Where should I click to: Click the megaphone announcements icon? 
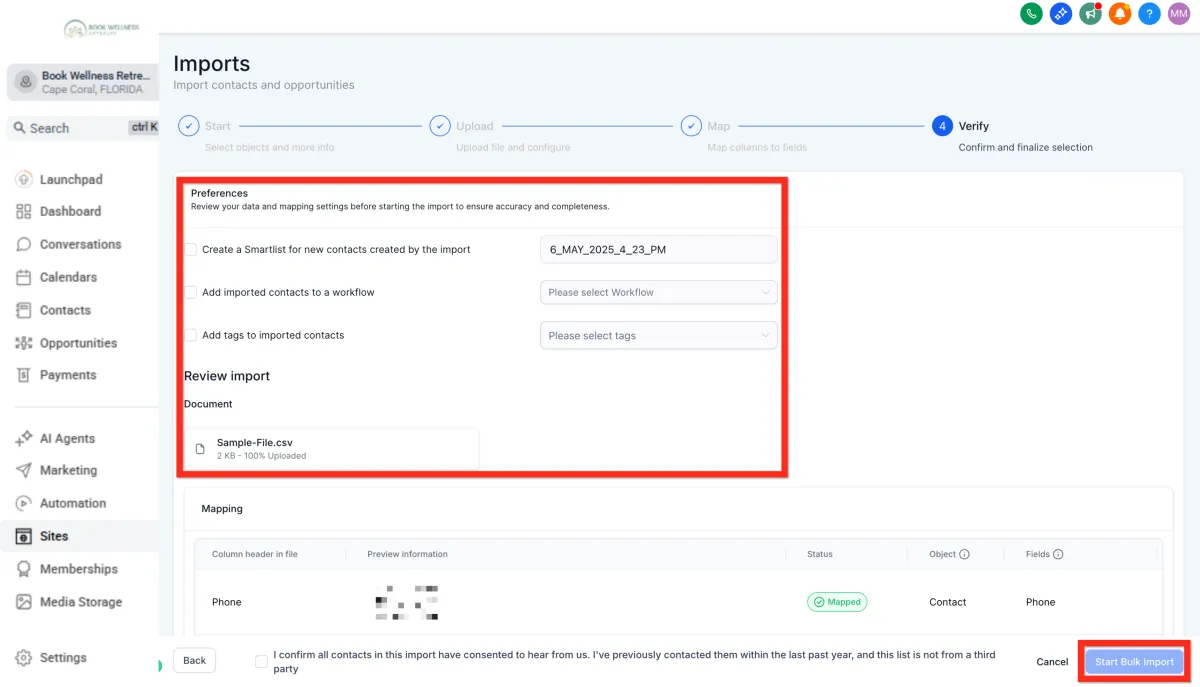pyautogui.click(x=1090, y=14)
